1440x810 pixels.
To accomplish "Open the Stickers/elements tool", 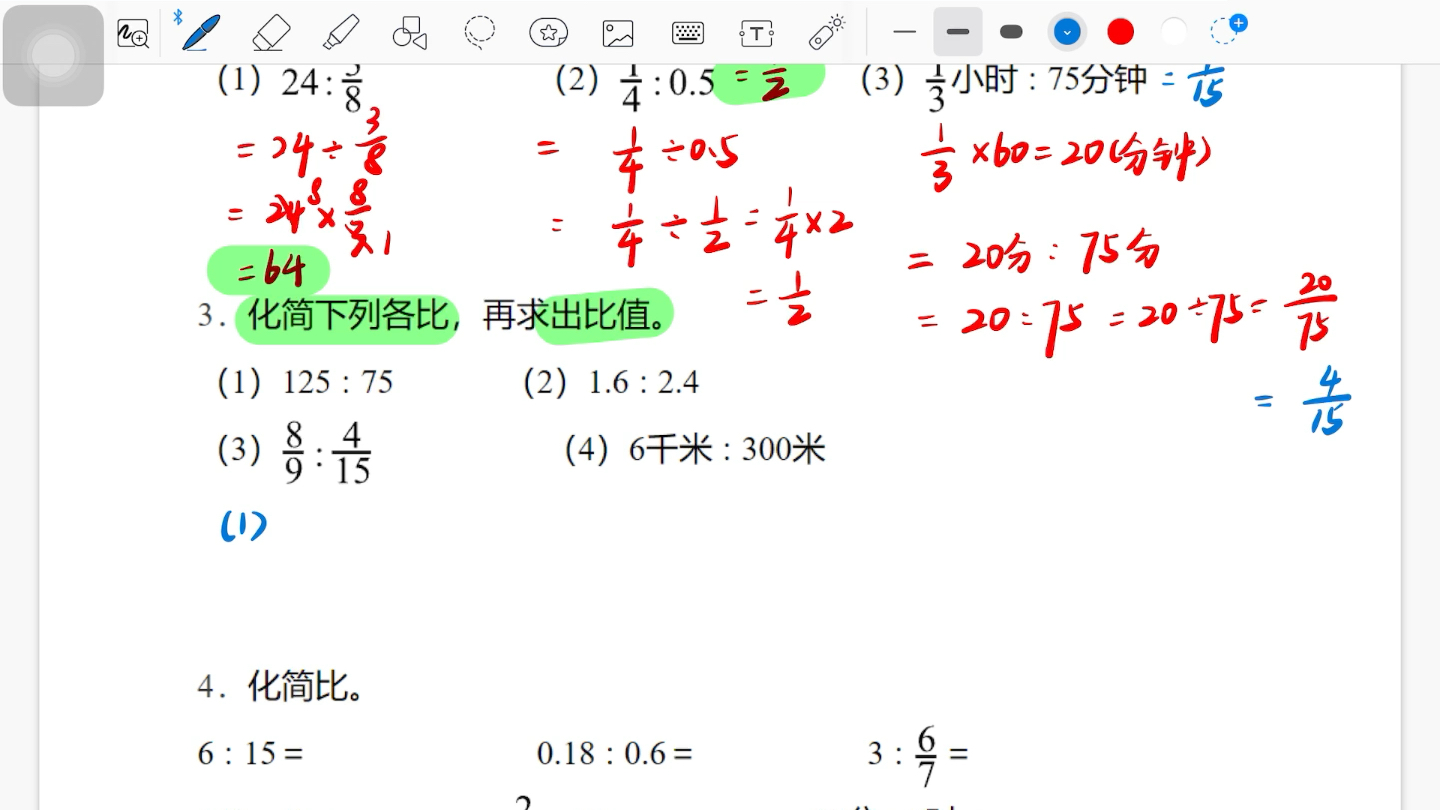I will click(x=548, y=33).
